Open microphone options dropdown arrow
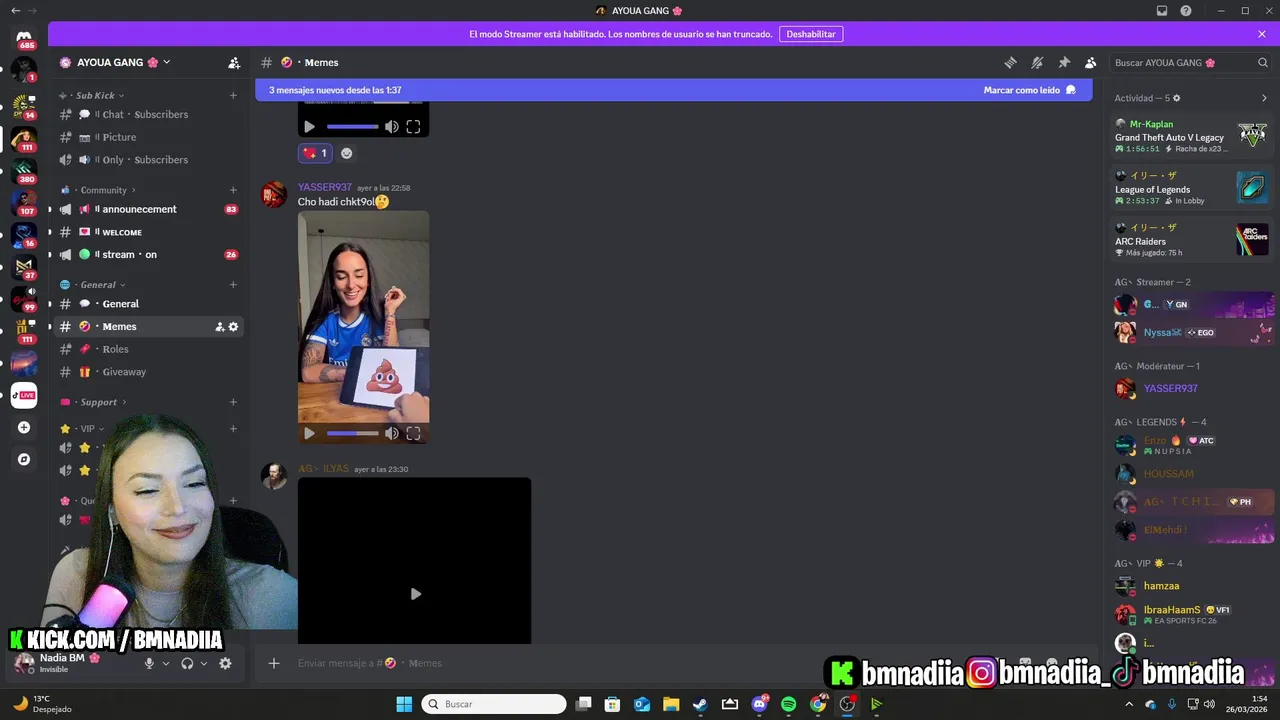Screen dimensions: 1280x720 click(x=166, y=663)
